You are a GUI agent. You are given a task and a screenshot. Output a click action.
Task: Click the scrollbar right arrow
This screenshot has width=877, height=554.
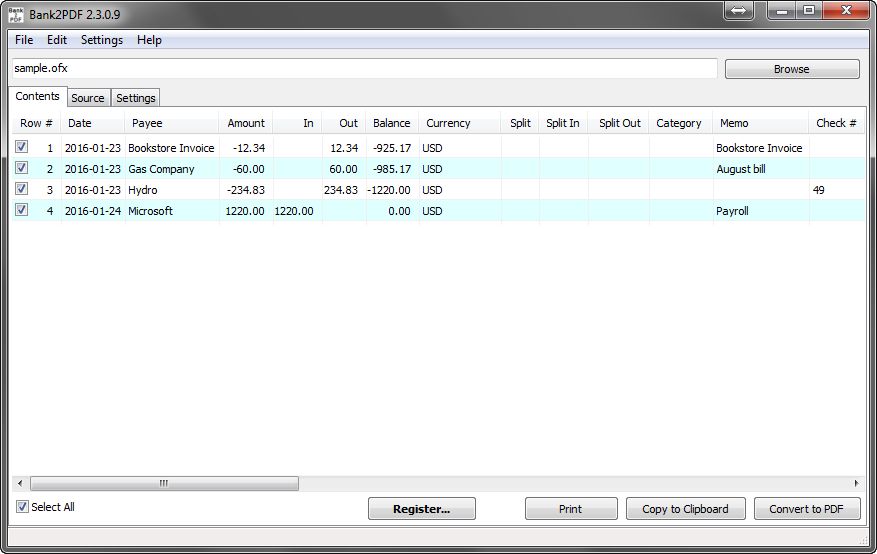click(856, 483)
